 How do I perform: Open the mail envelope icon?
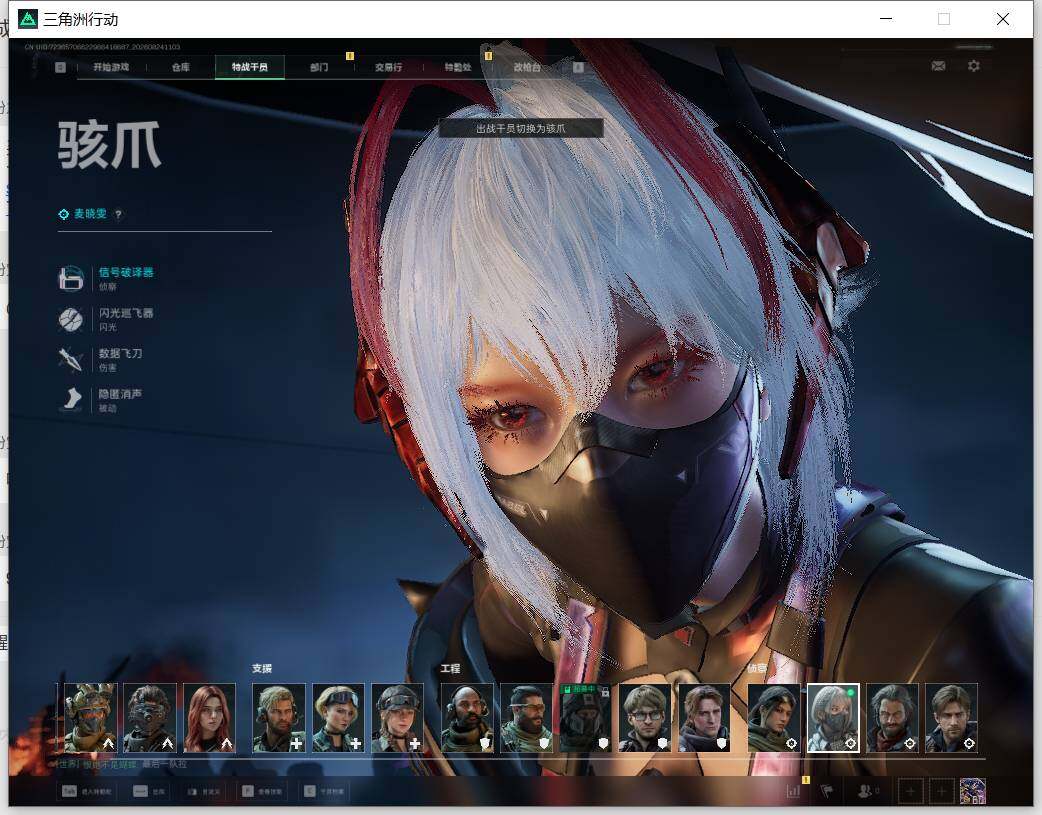(x=938, y=66)
